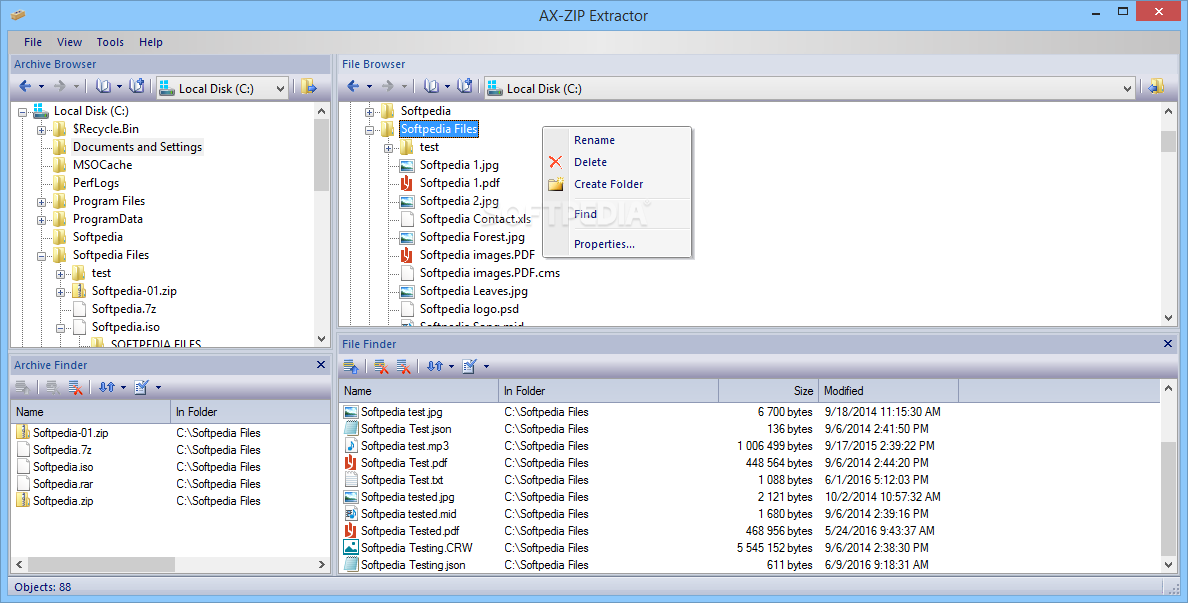
Task: Expand the $Recycle.Bin node in Archive Browser
Action: [x=42, y=130]
